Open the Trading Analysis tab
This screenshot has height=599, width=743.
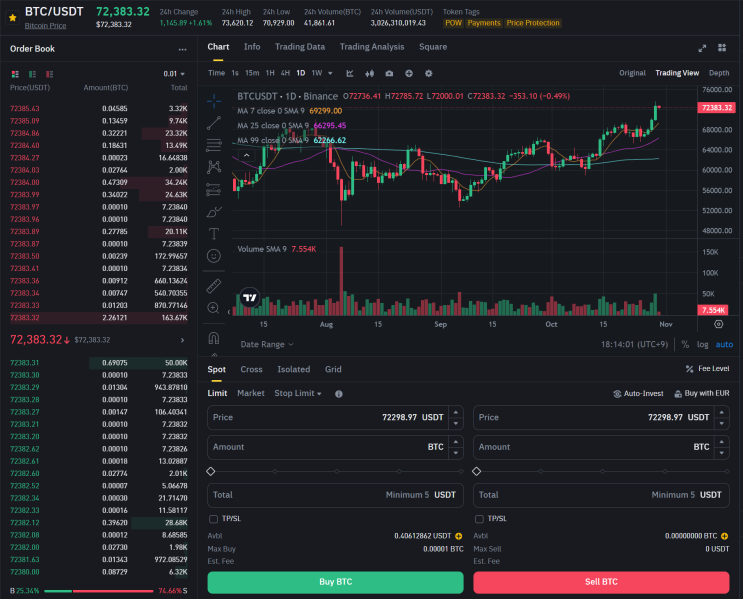click(372, 47)
